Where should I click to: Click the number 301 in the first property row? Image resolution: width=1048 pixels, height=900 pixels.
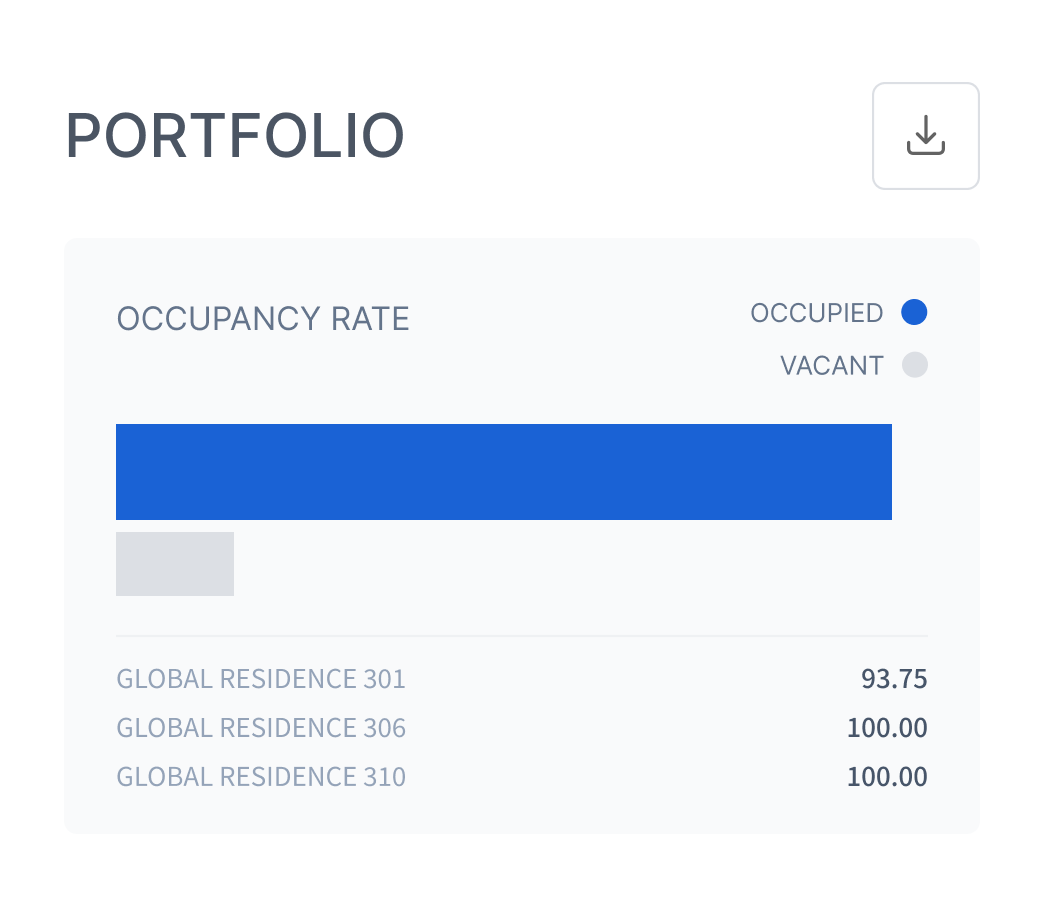pyautogui.click(x=385, y=680)
